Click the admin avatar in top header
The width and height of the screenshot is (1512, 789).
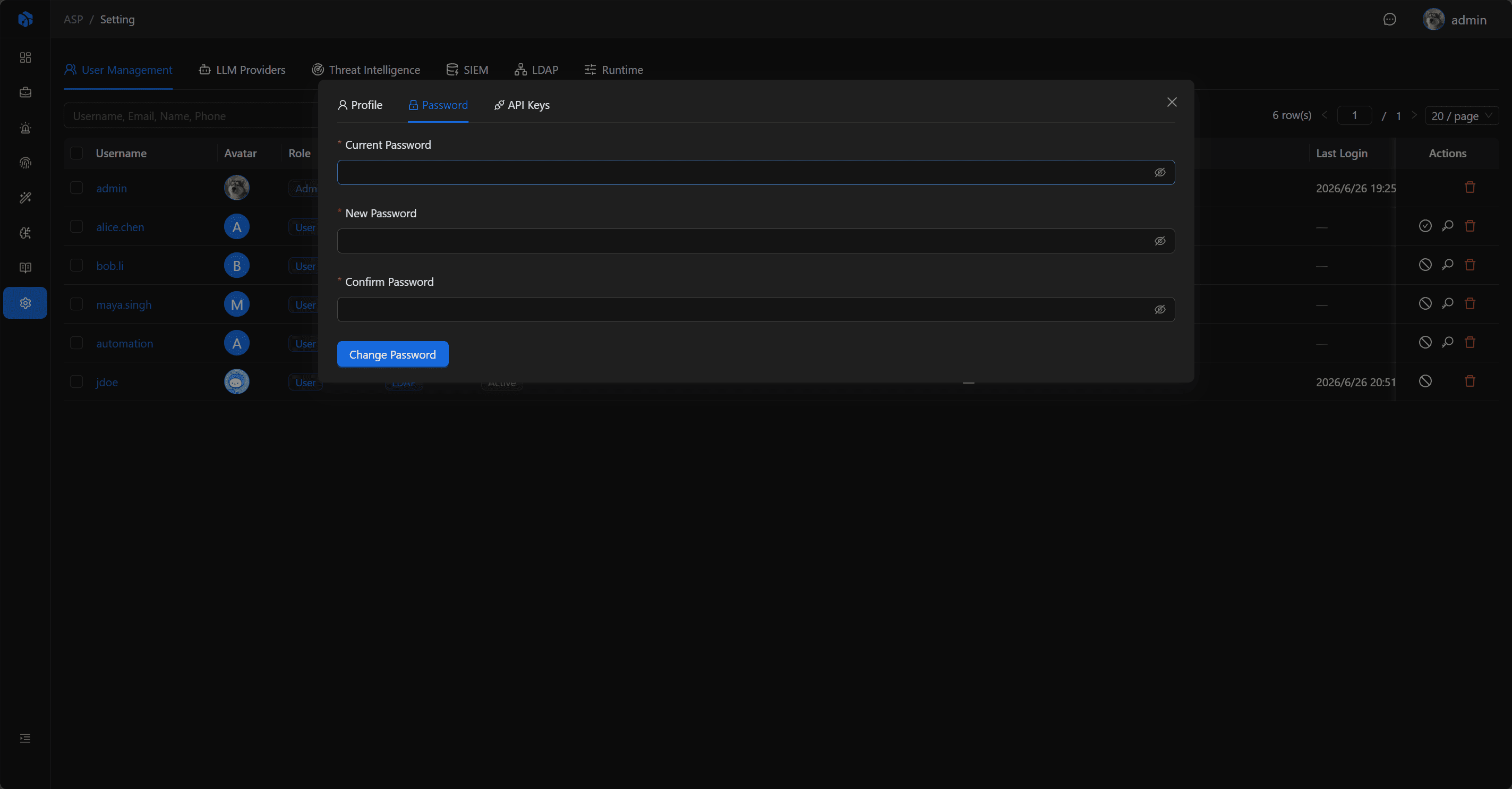coord(1433,19)
